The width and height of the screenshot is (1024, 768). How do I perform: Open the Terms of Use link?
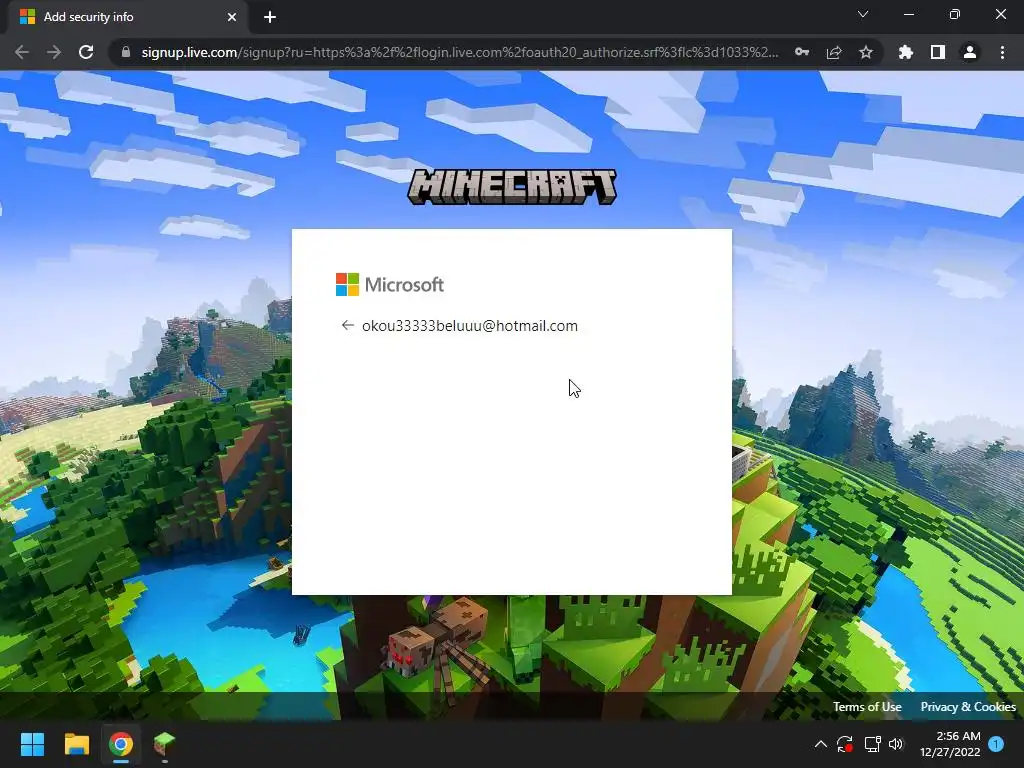867,707
